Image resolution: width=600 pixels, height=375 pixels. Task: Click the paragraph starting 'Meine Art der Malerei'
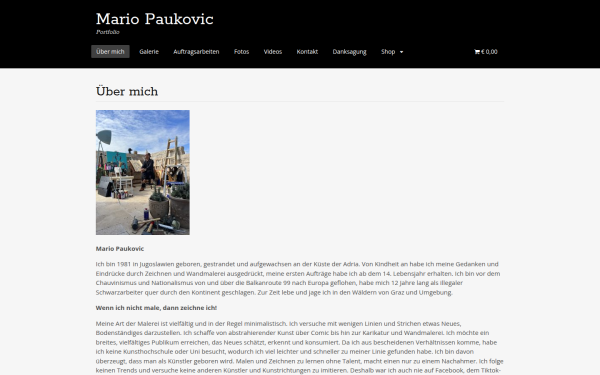(x=300, y=347)
